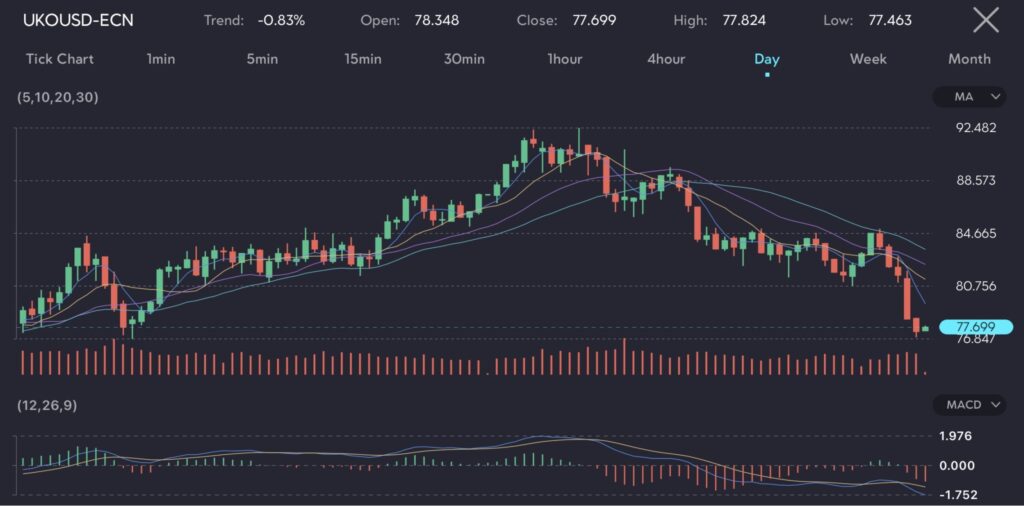The width and height of the screenshot is (1024, 506).
Task: Click the Trend -0.83% value in header
Action: coord(283,20)
